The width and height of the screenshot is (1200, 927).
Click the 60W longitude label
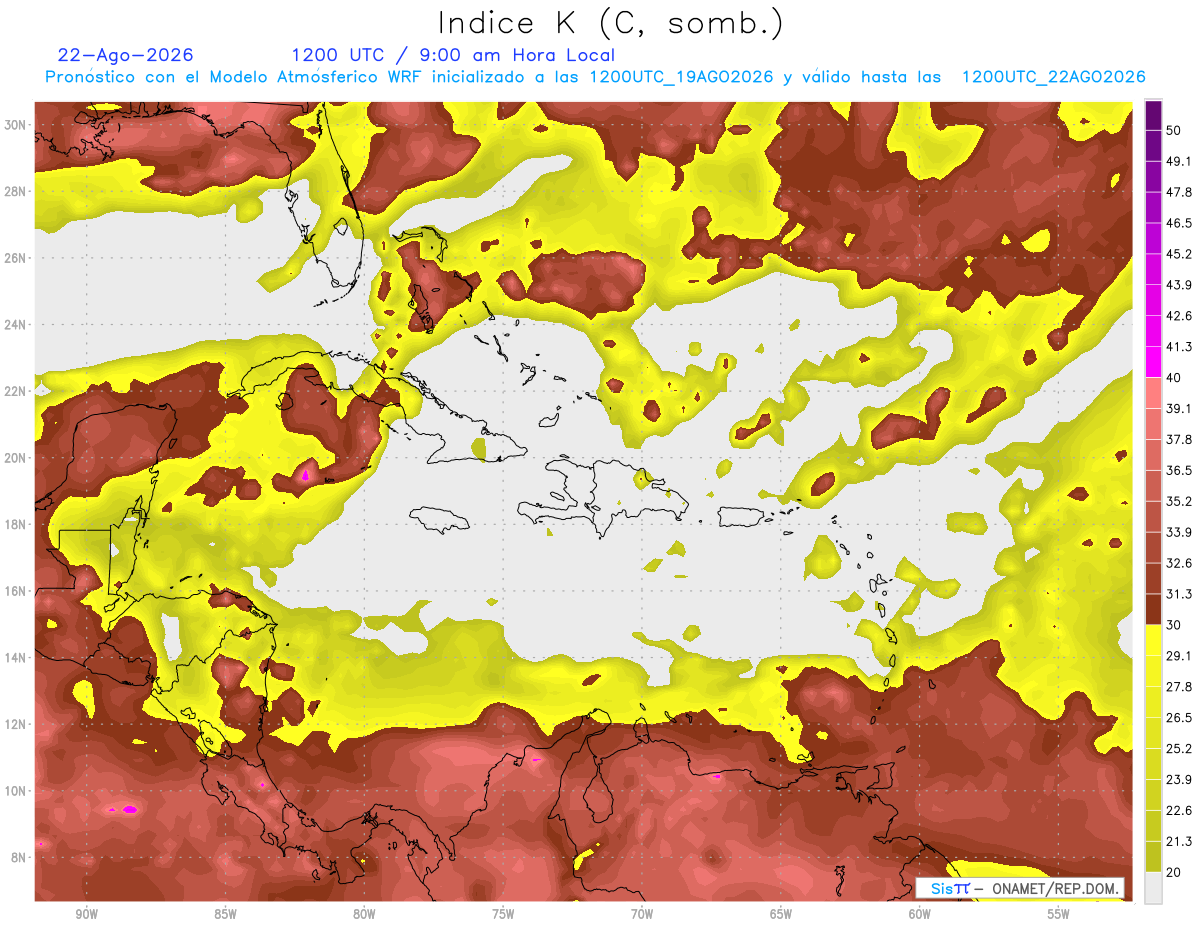click(x=920, y=914)
